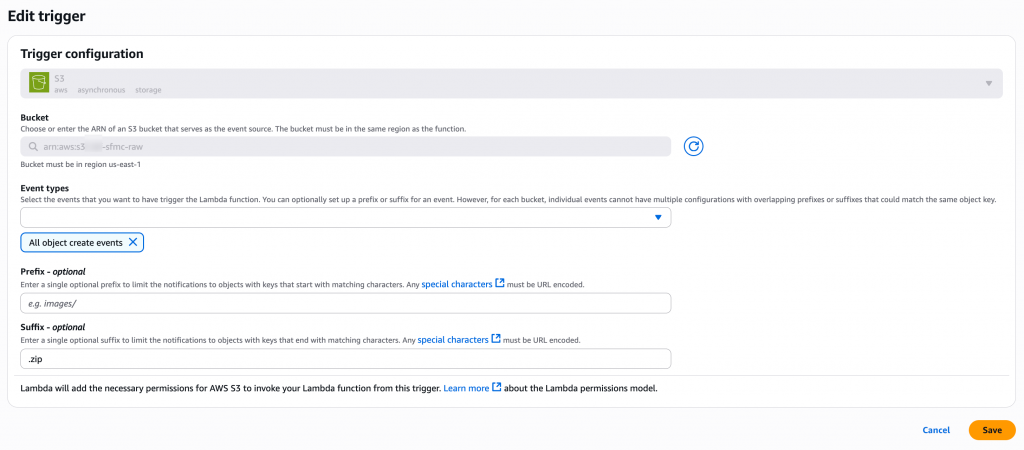Click the Trigger configuration heading
1024x450 pixels.
[x=82, y=54]
